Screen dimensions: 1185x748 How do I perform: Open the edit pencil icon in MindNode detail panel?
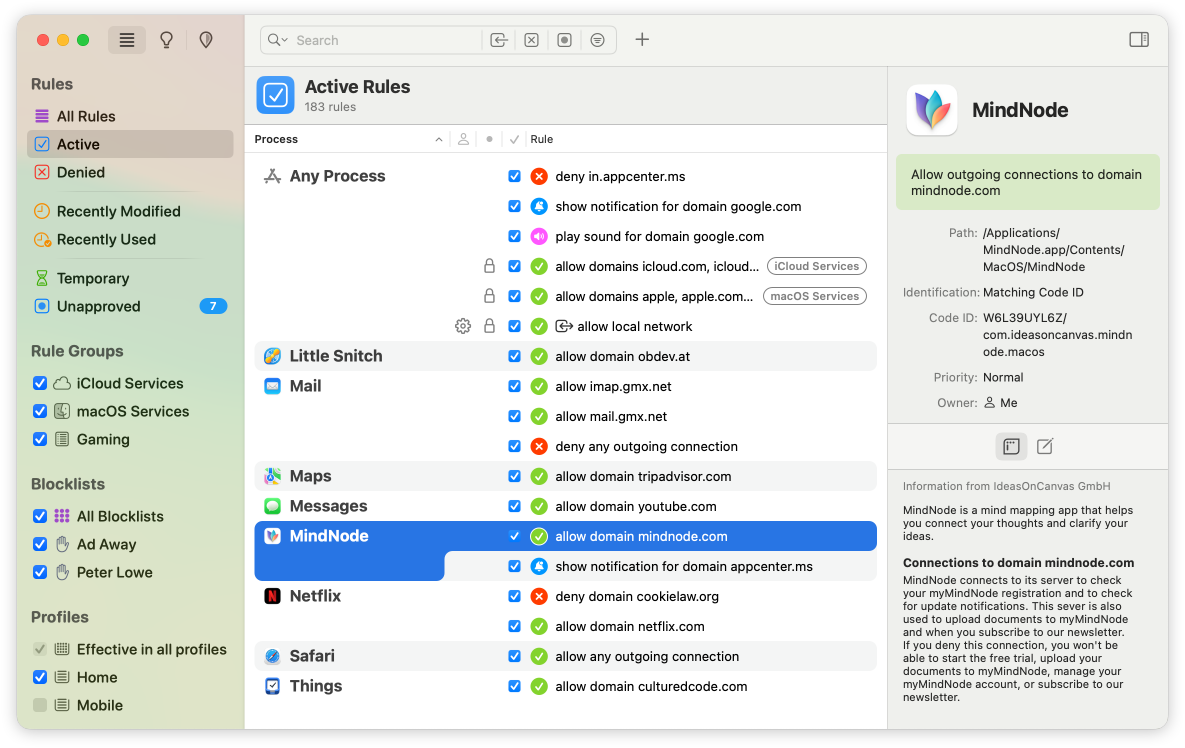pyautogui.click(x=1045, y=446)
